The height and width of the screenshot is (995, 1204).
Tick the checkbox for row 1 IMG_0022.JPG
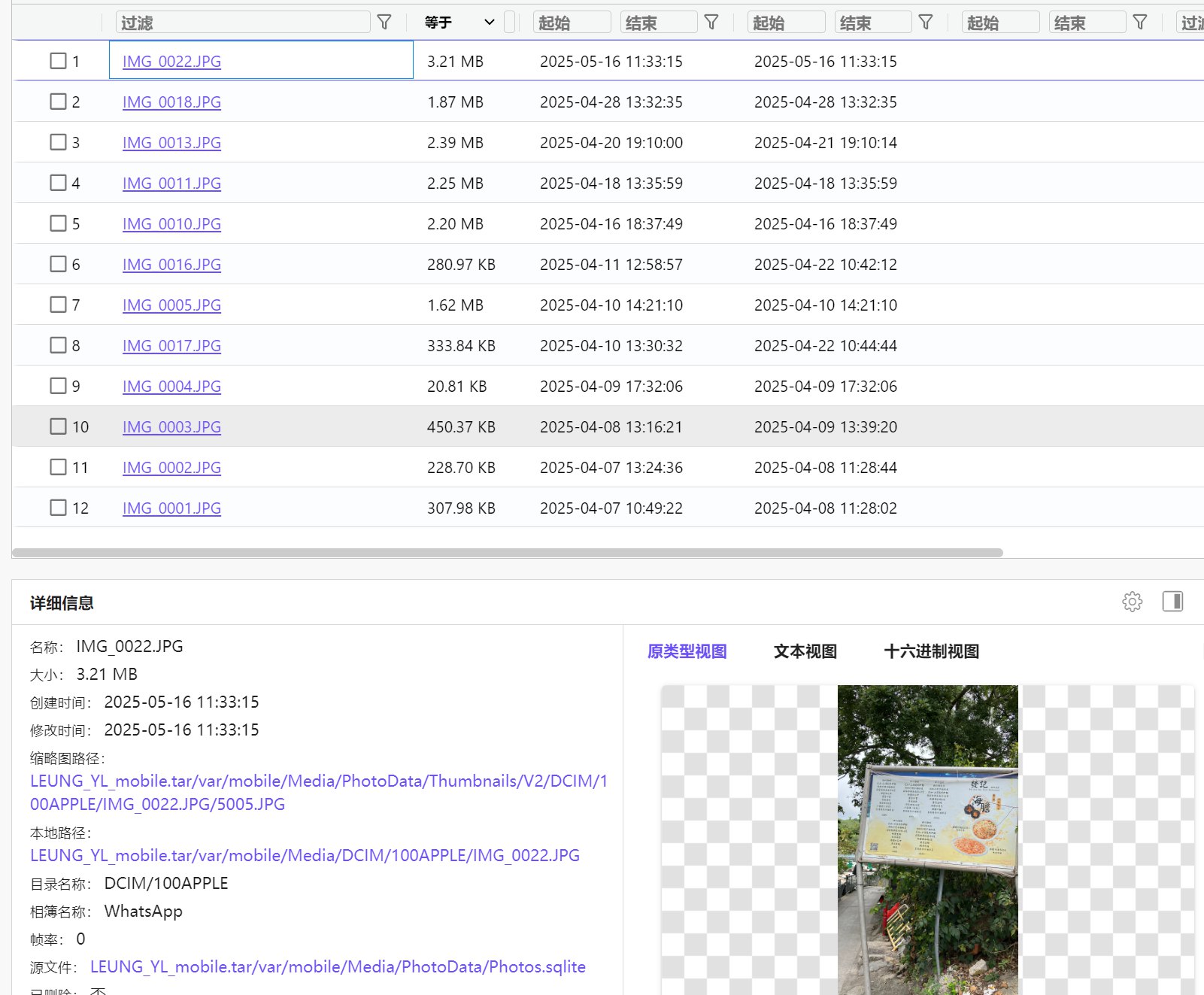click(58, 61)
